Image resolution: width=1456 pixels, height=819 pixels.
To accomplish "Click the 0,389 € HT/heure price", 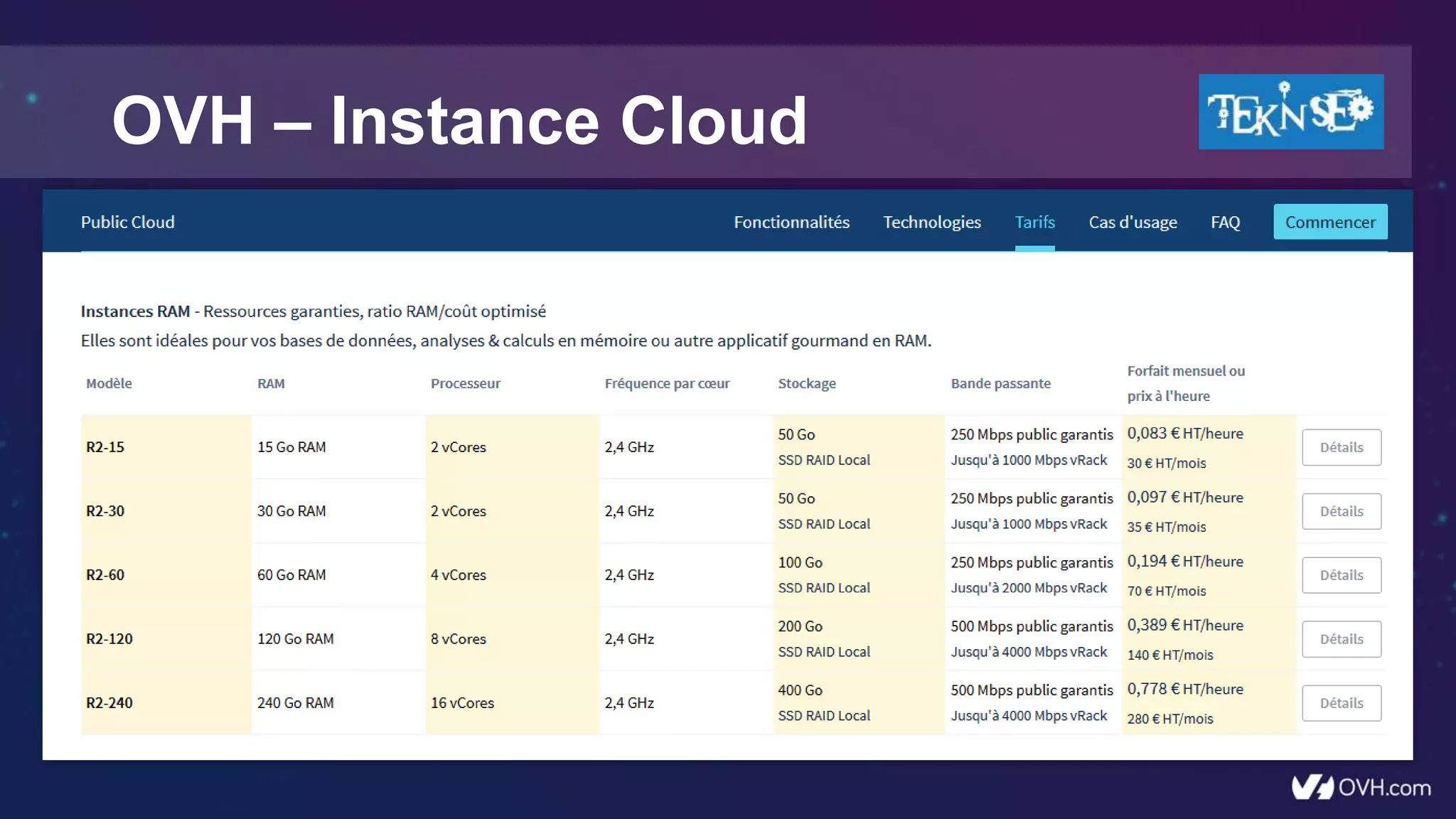I will click(x=1185, y=625).
